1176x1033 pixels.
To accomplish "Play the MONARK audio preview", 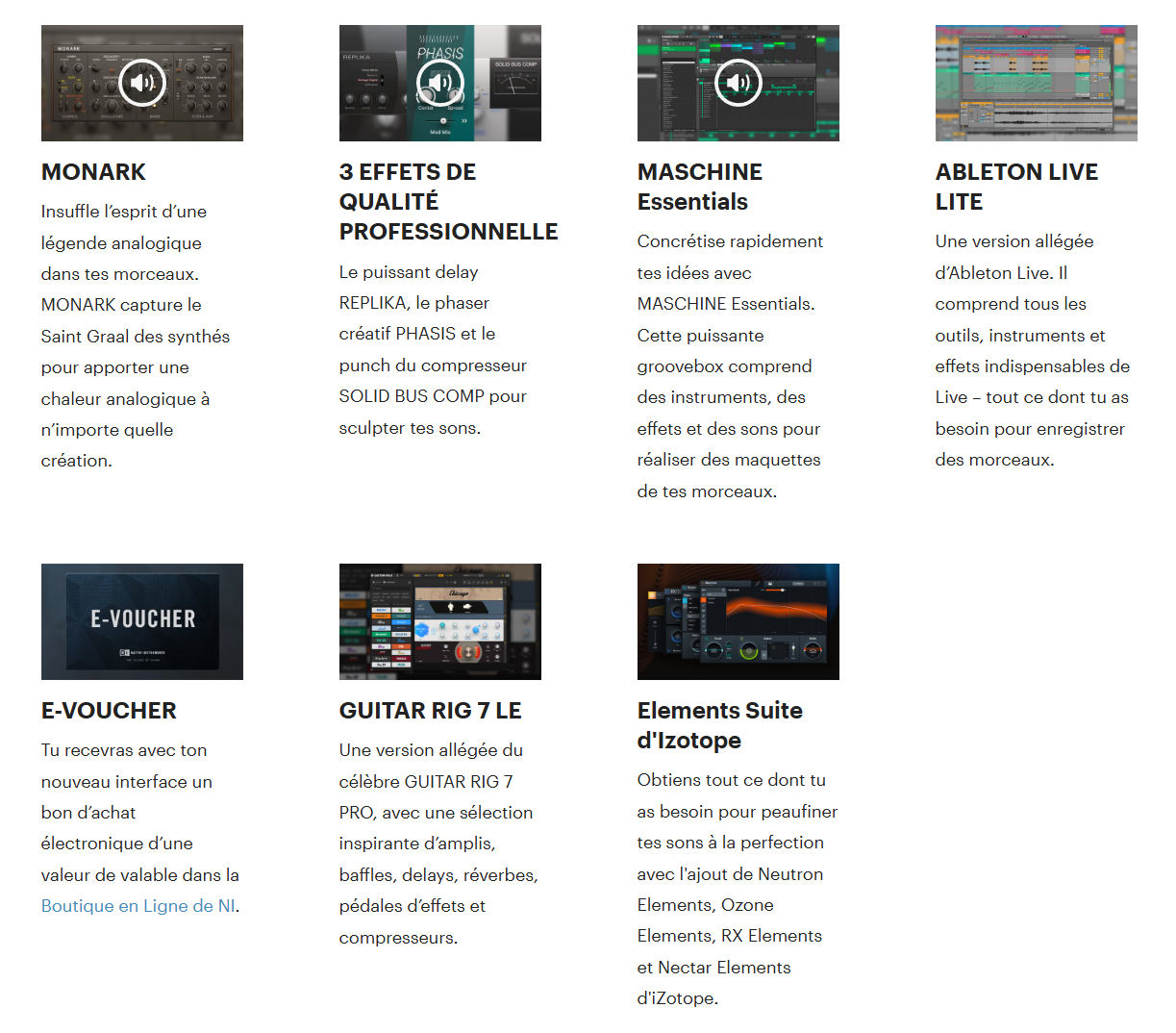I will [x=142, y=83].
